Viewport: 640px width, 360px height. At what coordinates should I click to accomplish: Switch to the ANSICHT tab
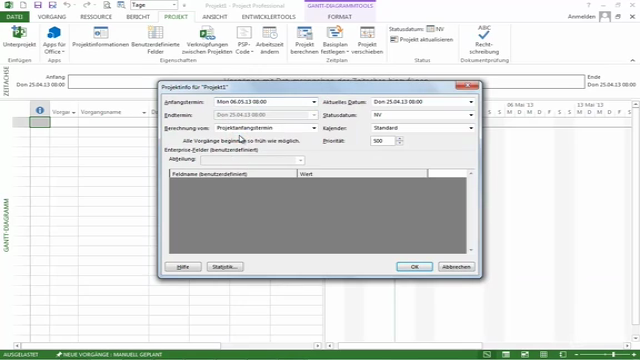coord(215,17)
